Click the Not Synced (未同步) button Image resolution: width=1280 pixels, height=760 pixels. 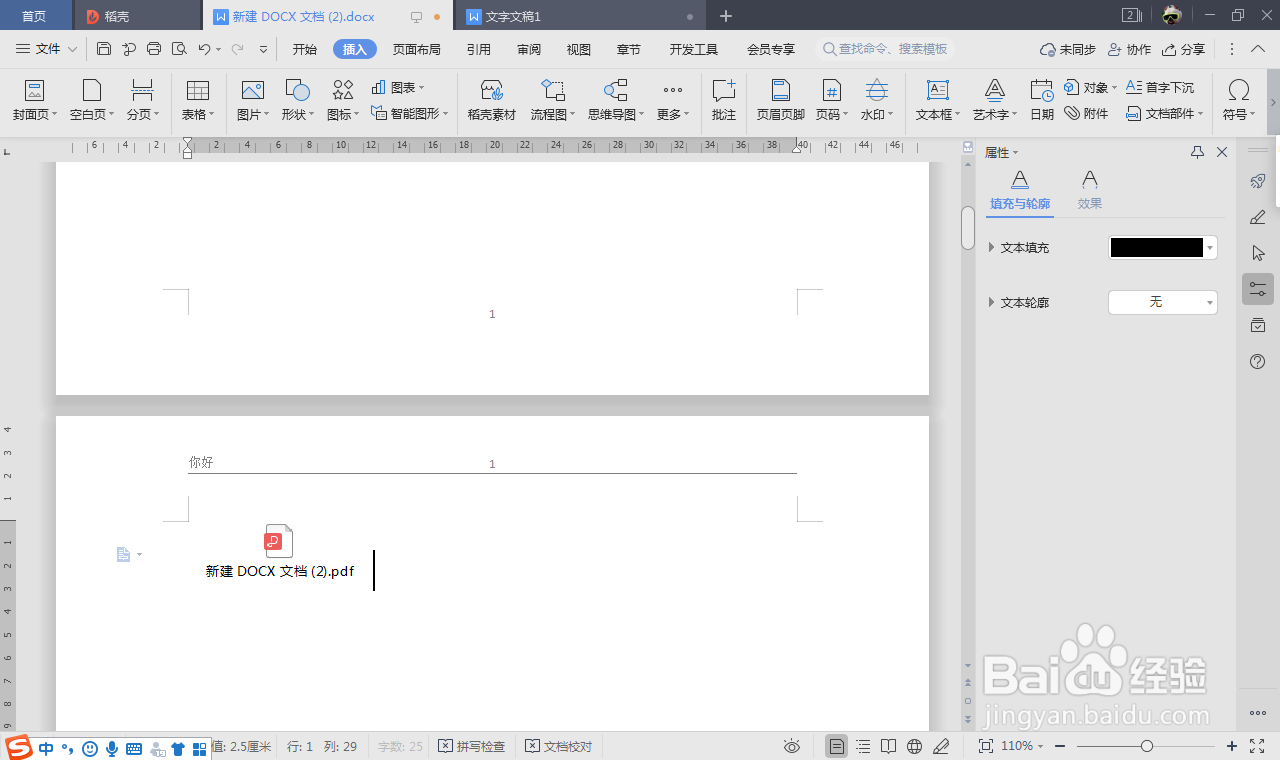pos(1068,49)
